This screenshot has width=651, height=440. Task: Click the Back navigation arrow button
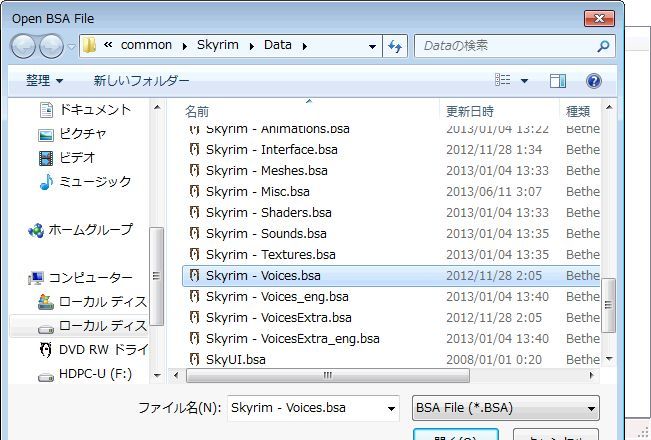pyautogui.click(x=23, y=46)
